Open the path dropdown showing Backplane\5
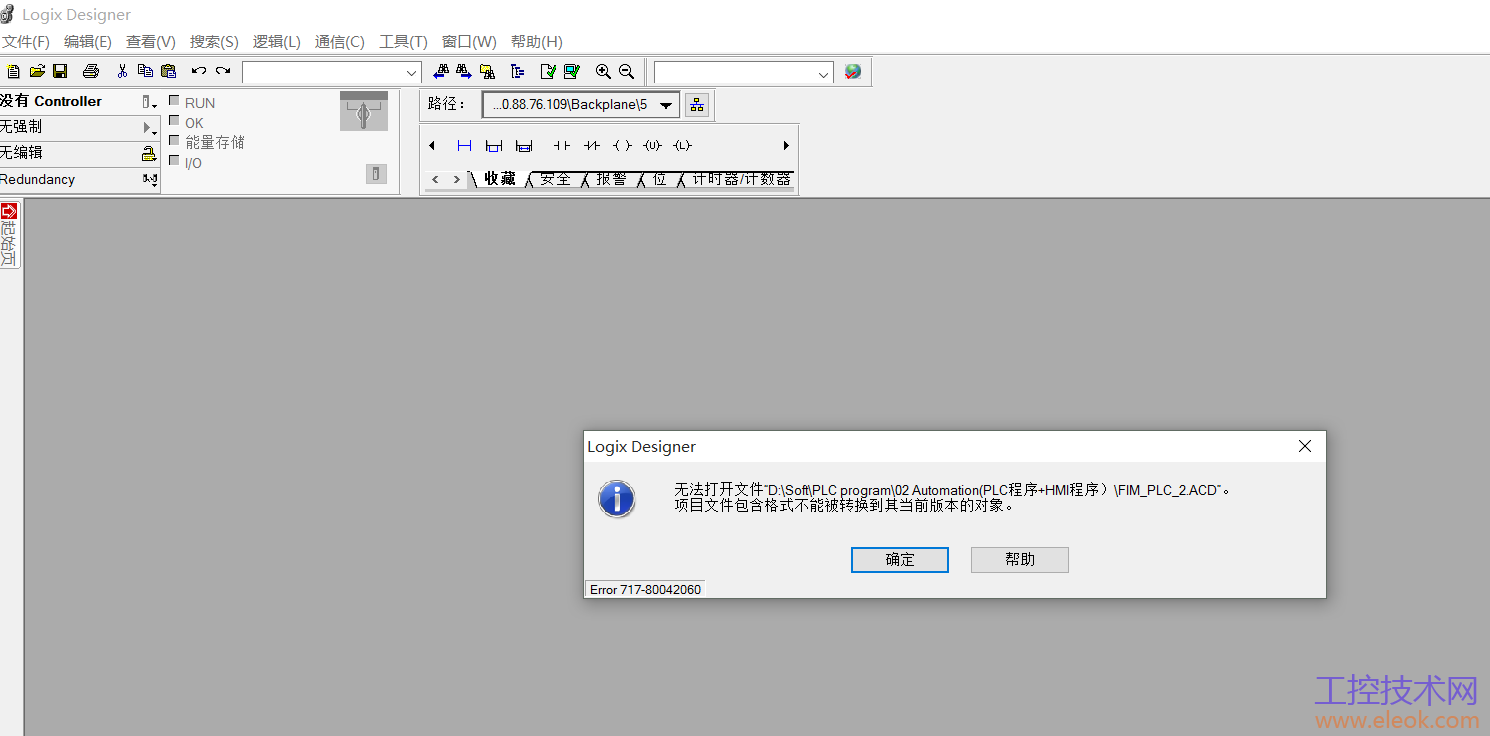The height and width of the screenshot is (736, 1490). (x=667, y=105)
